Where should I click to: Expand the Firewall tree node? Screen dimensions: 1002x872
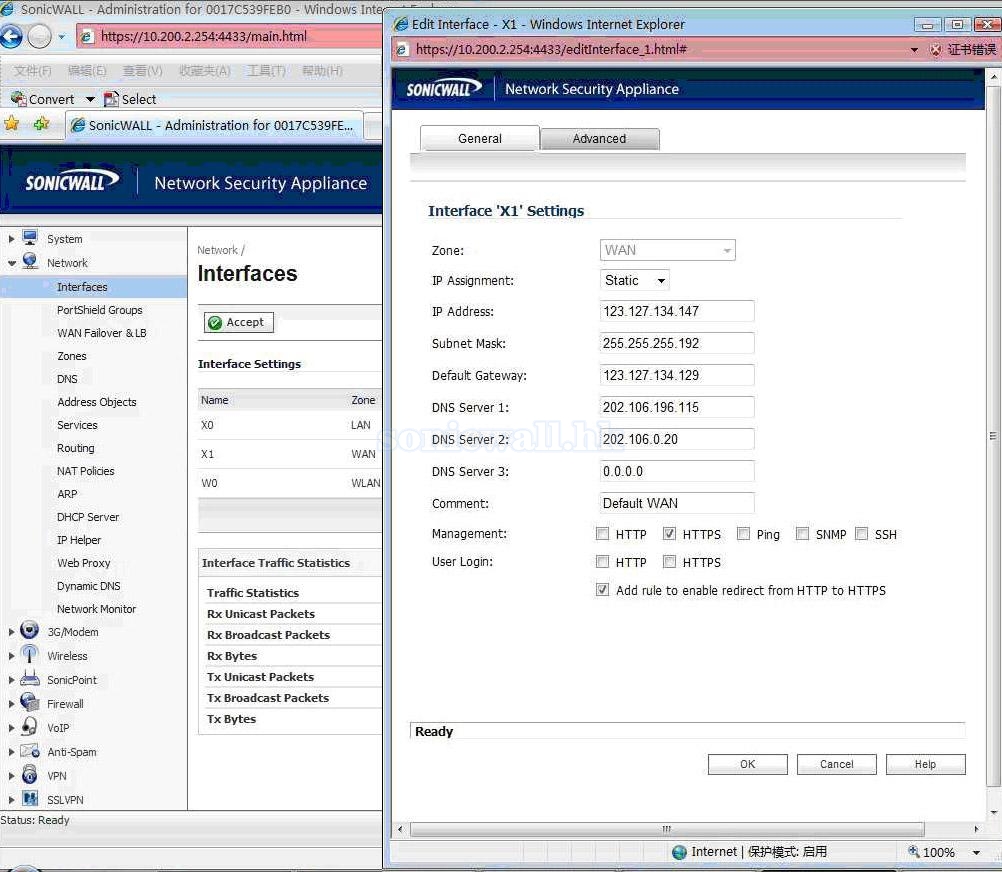click(x=11, y=704)
